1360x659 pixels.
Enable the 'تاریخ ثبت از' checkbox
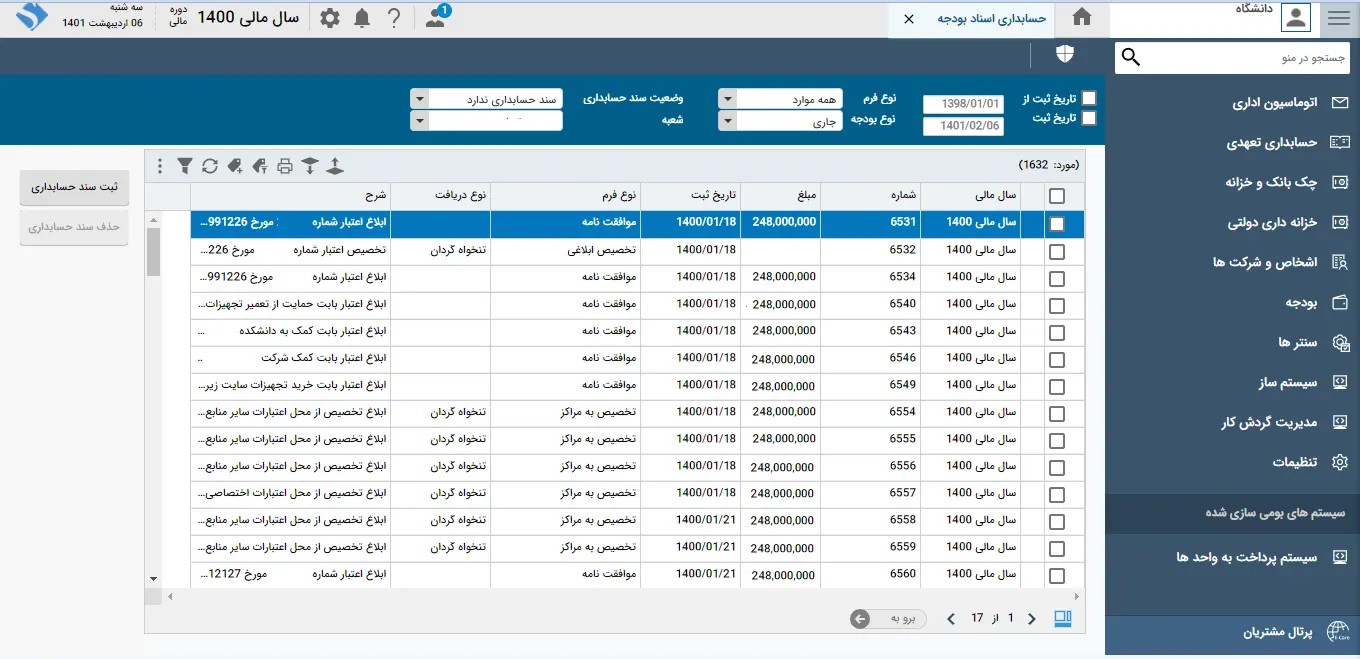point(1089,98)
